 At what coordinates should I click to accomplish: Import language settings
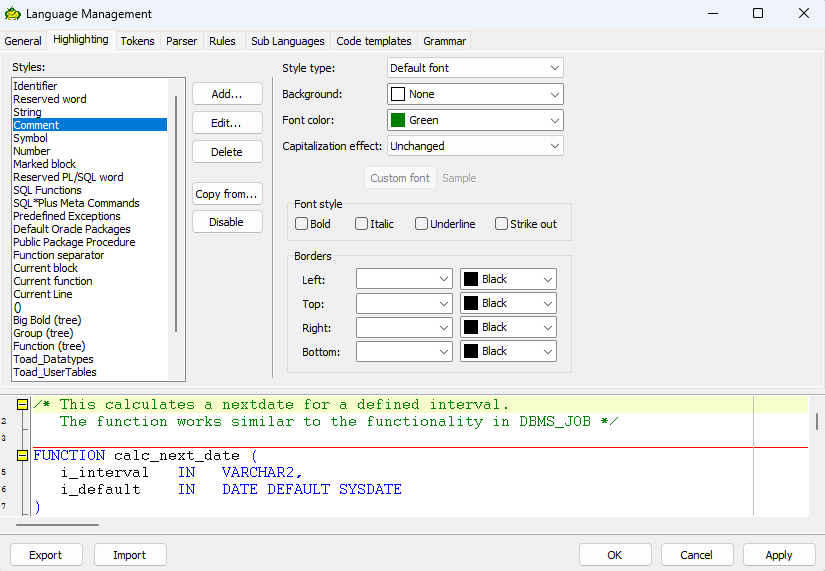130,555
